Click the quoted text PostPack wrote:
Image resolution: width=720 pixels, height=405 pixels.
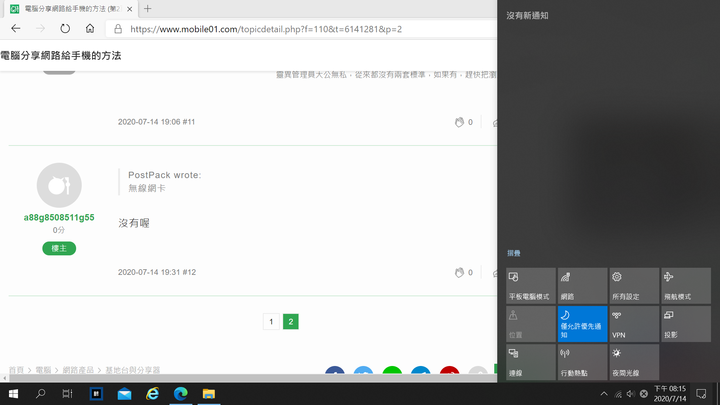[x=164, y=175]
